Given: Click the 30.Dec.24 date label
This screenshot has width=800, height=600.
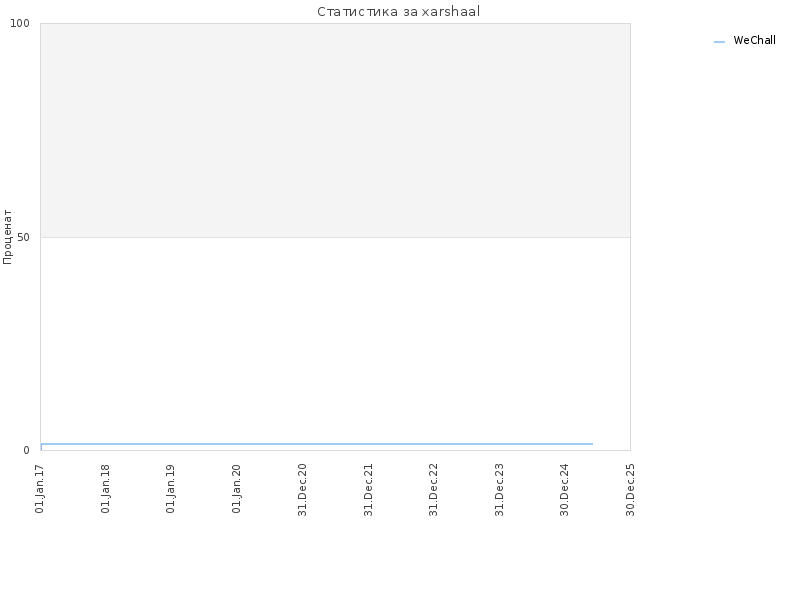Looking at the screenshot, I should click(564, 490).
